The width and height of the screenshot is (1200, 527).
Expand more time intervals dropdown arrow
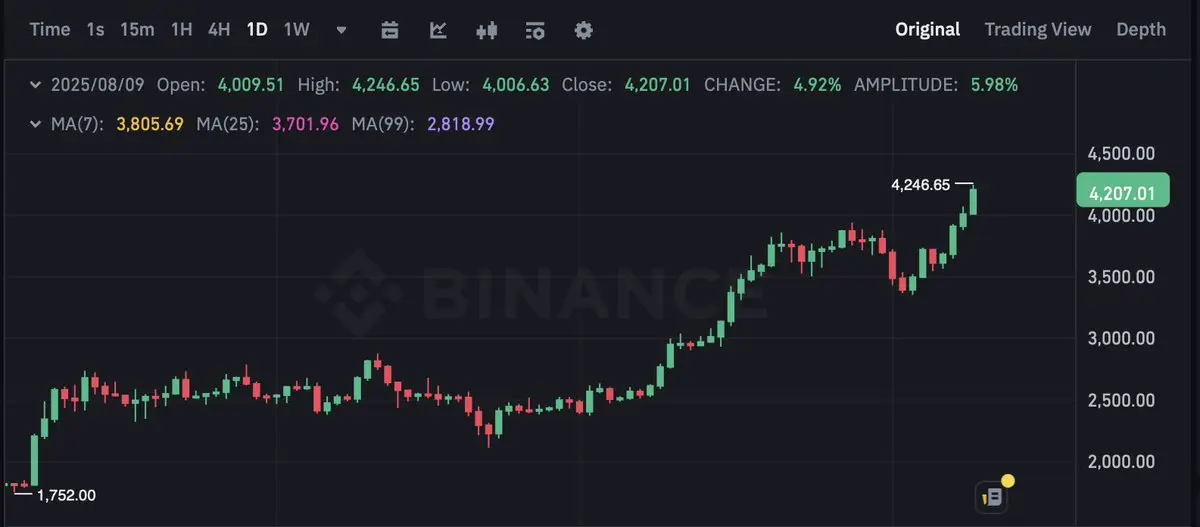(x=341, y=30)
